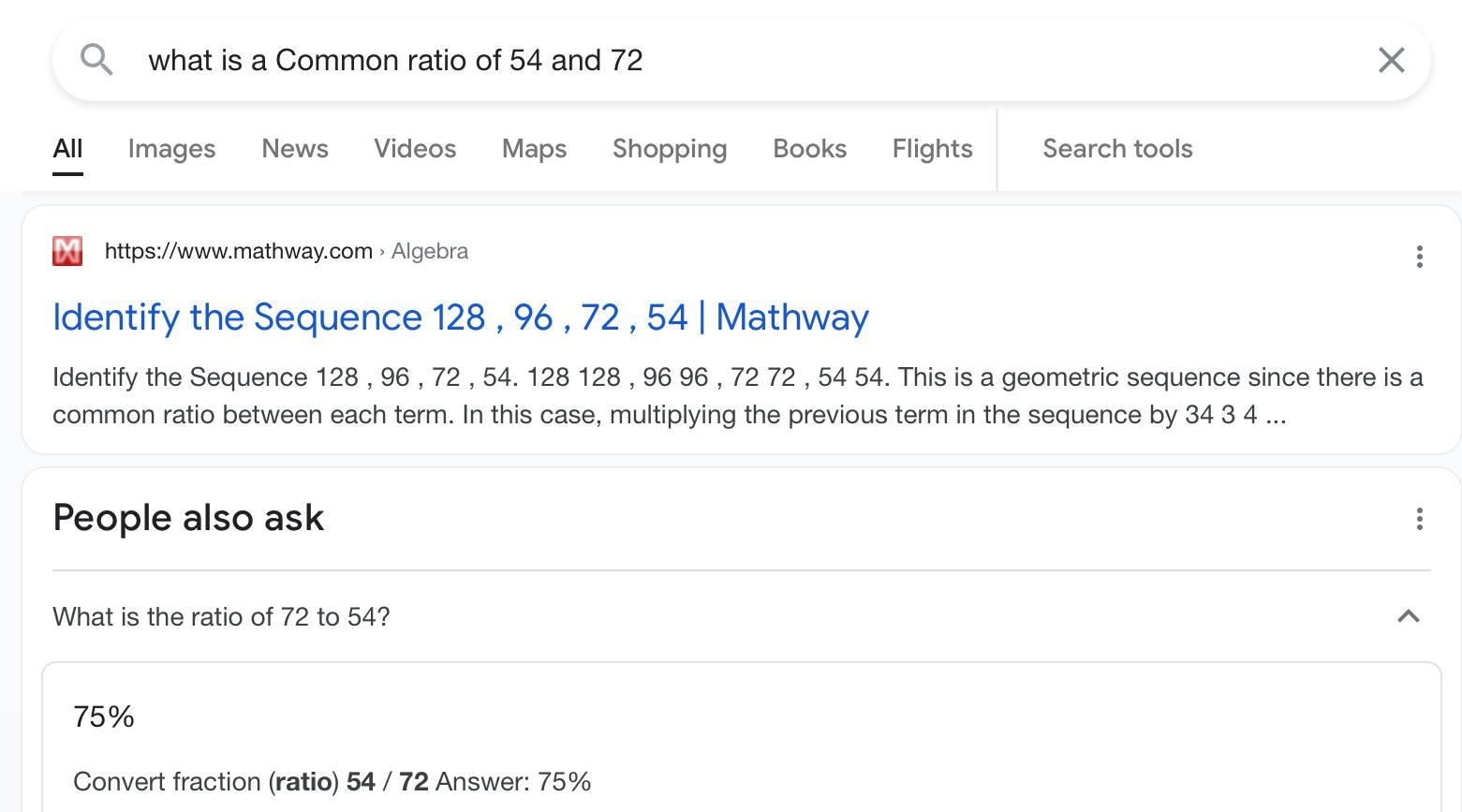Select the Maps tab
Viewport: 1462px width, 812px height.
point(534,149)
